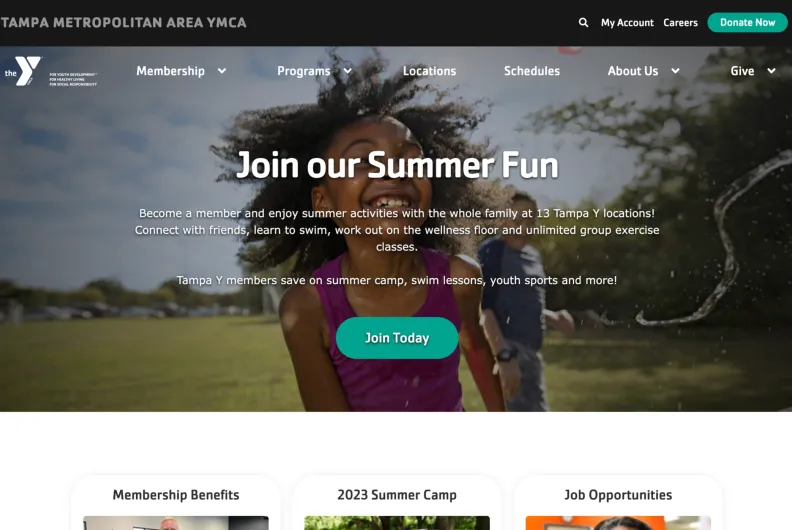Go to My Account link

[627, 23]
